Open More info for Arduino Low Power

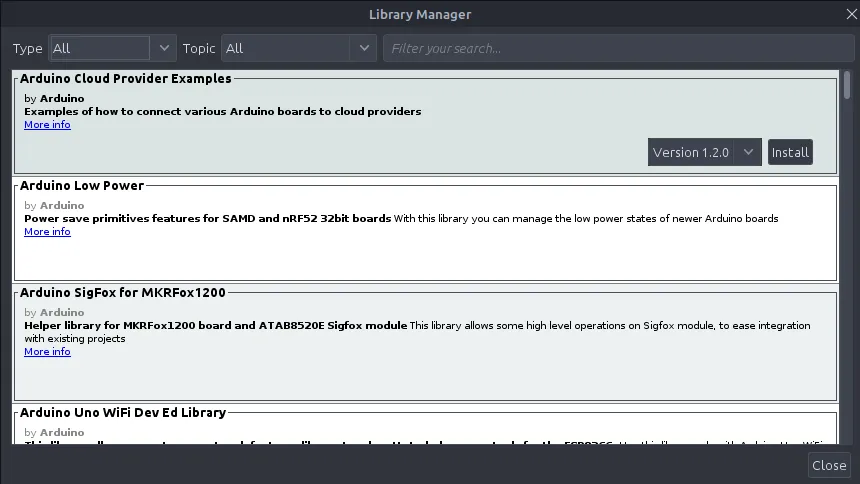click(x=47, y=232)
